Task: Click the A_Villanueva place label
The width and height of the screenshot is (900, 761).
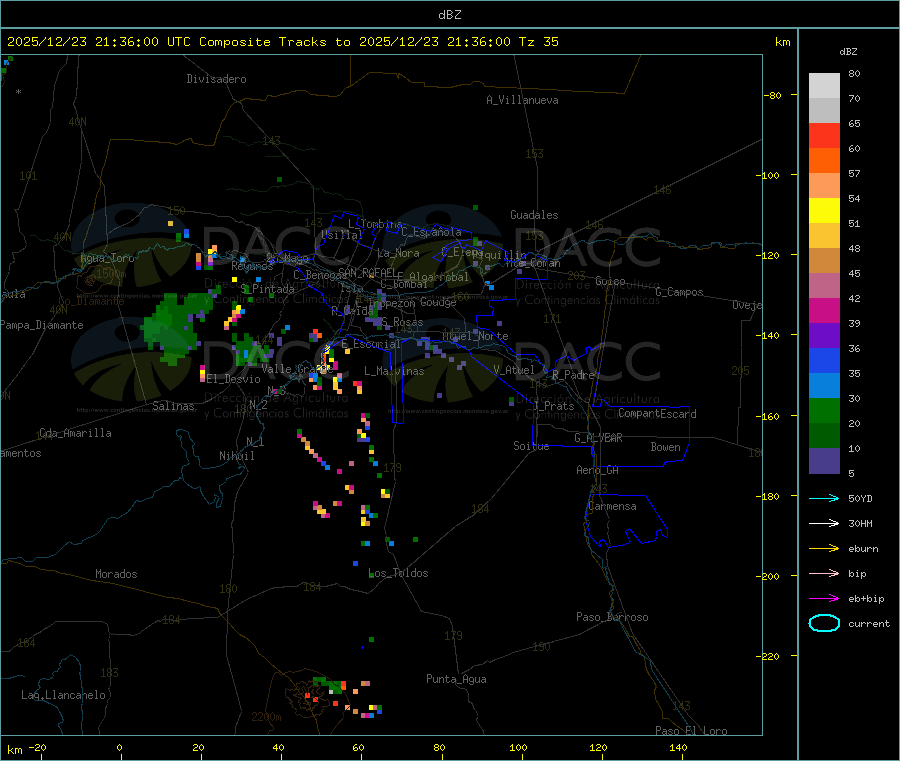Action: (x=522, y=100)
